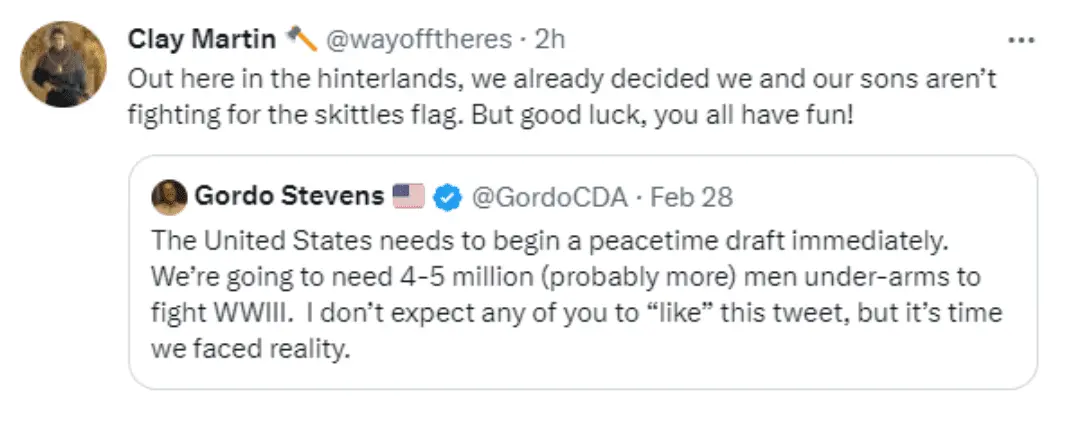Click the 2h timestamp
This screenshot has height=424, width=1088.
coord(550,40)
